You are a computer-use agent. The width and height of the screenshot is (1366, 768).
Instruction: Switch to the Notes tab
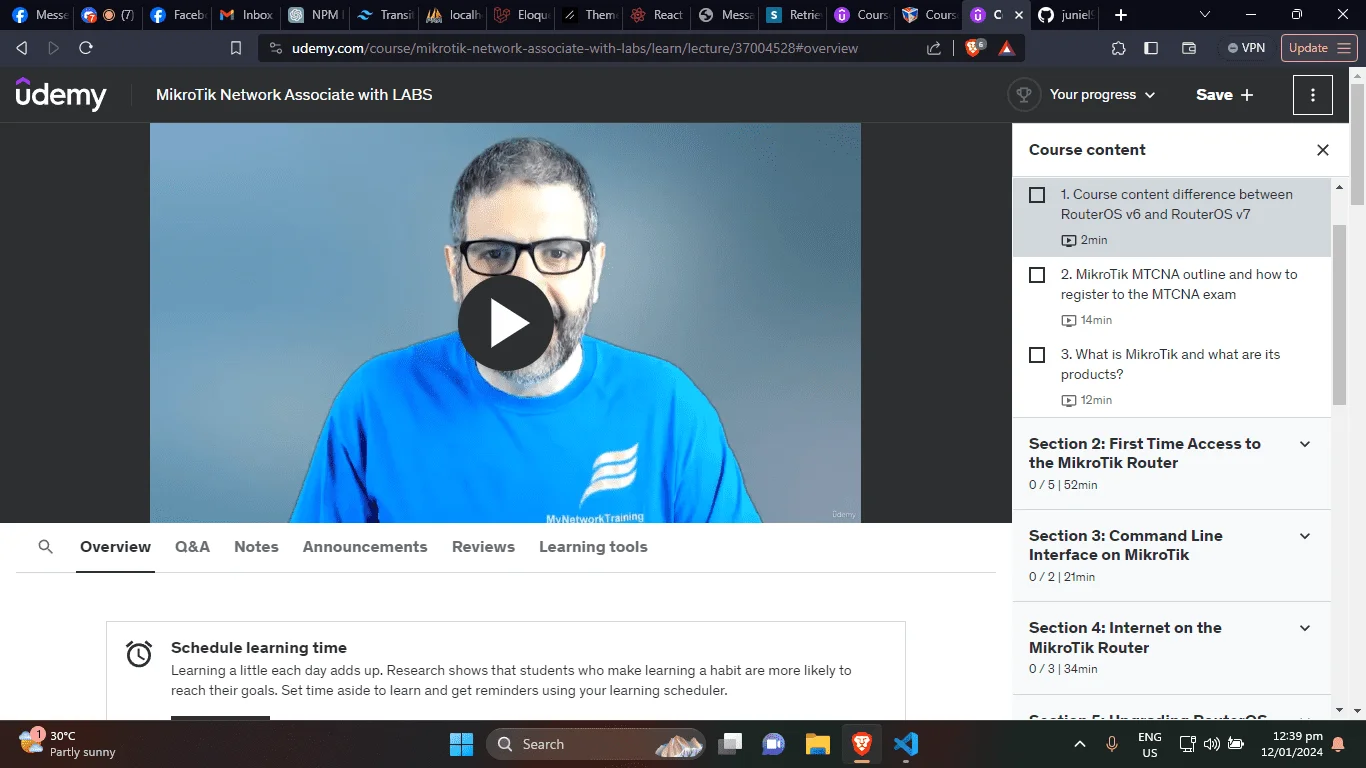tap(256, 547)
